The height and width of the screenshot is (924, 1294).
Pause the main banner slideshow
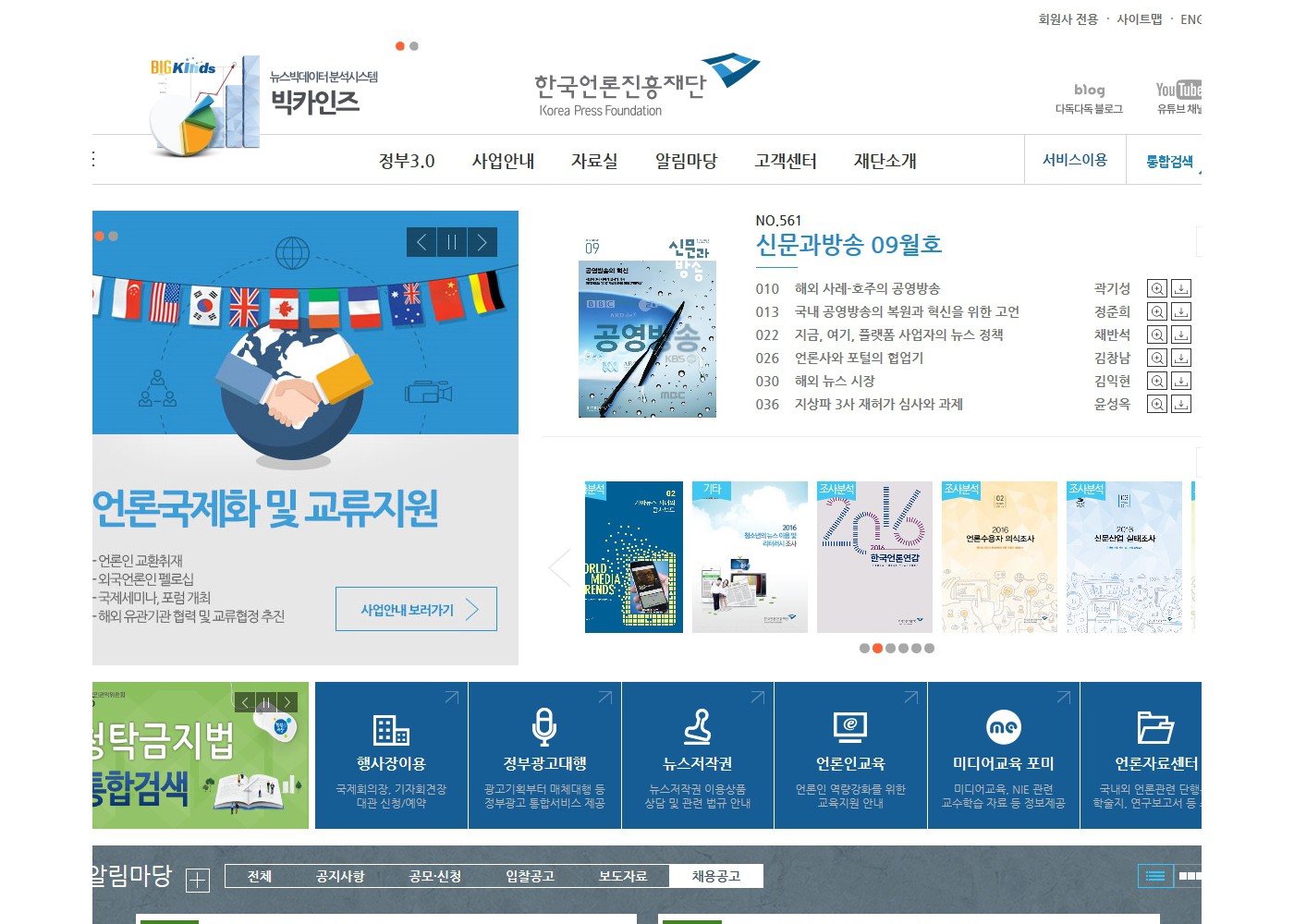pos(452,242)
